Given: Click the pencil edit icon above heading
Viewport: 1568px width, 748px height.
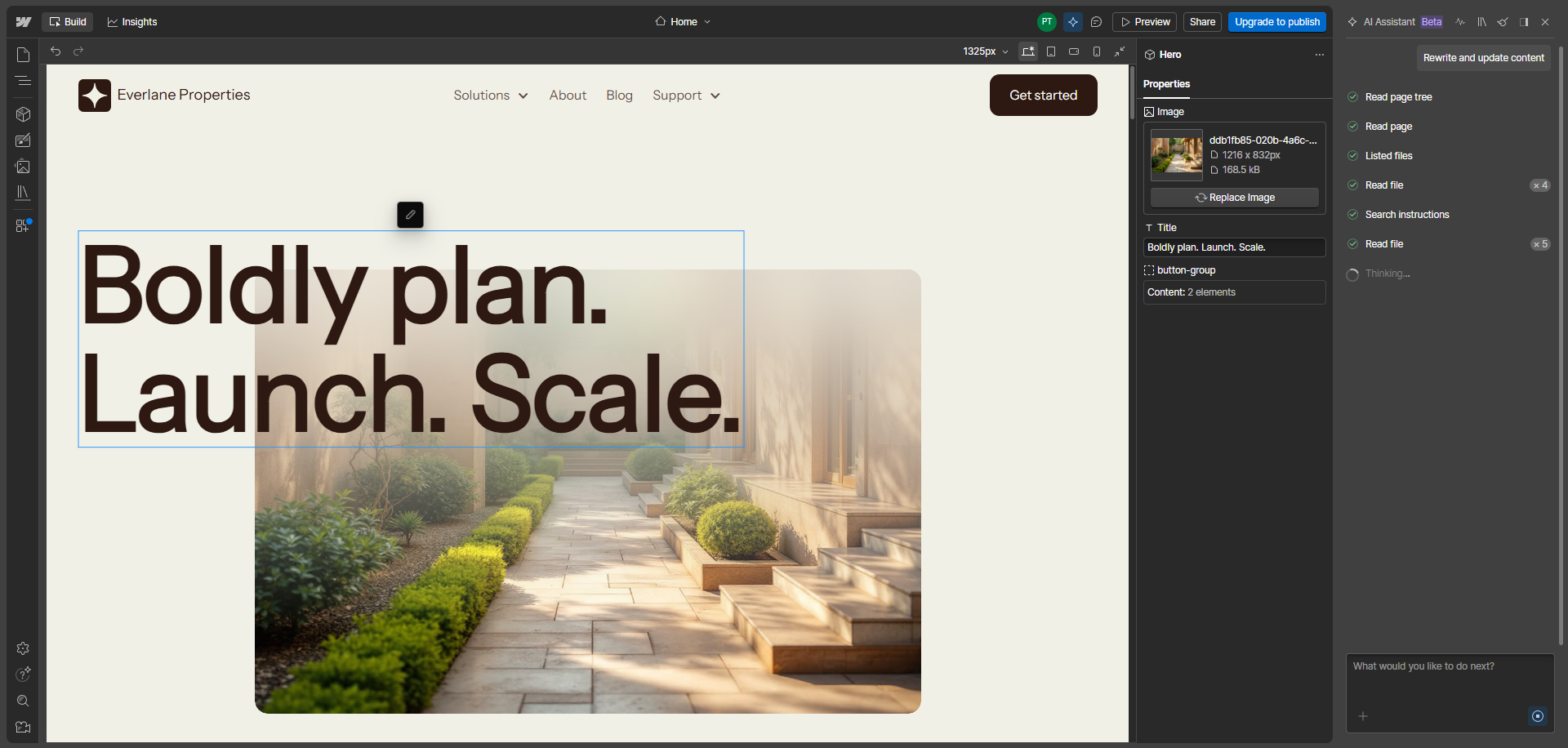Looking at the screenshot, I should pyautogui.click(x=410, y=215).
